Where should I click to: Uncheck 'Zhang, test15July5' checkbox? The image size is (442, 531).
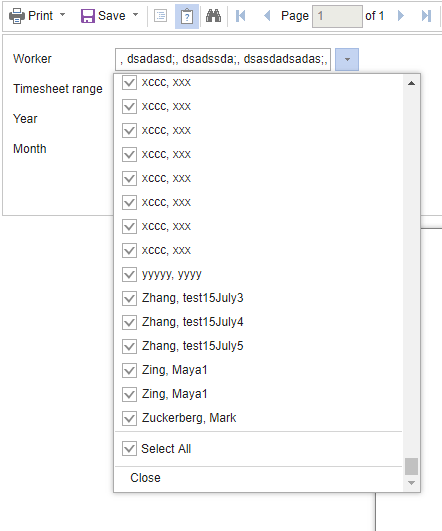(x=129, y=346)
